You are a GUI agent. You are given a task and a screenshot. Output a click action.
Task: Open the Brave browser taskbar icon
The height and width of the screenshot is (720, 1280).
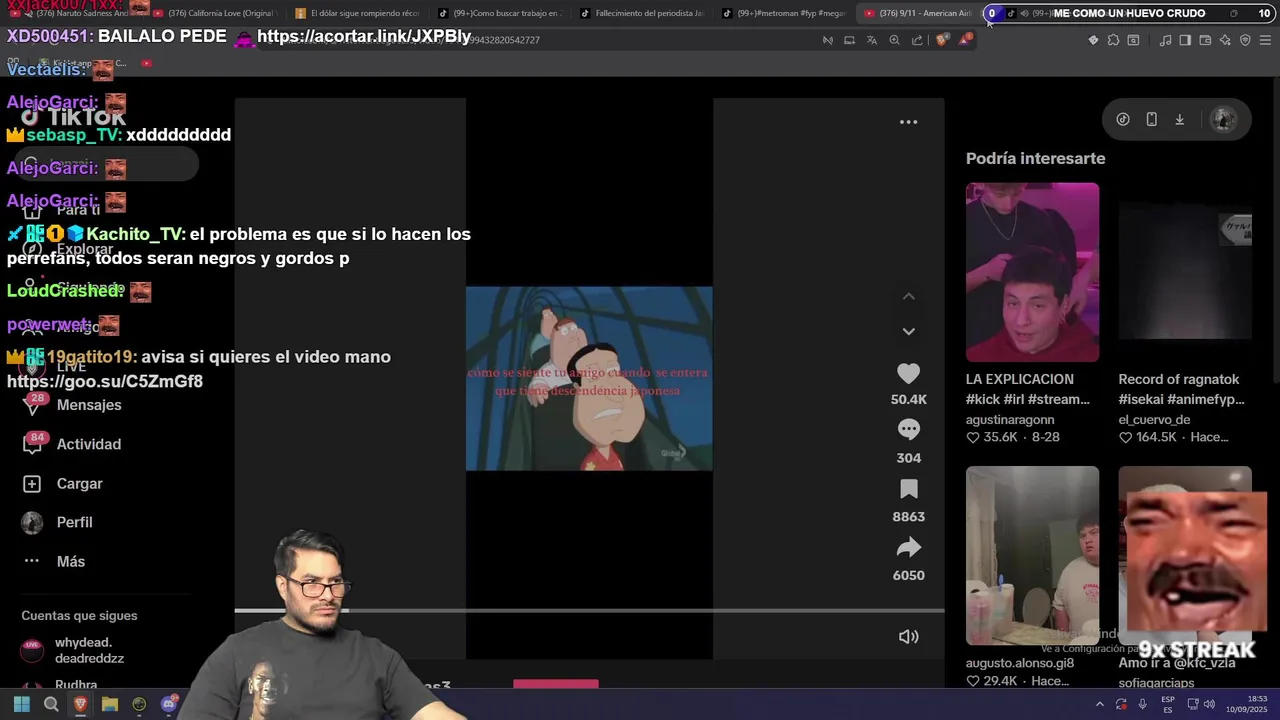80,704
